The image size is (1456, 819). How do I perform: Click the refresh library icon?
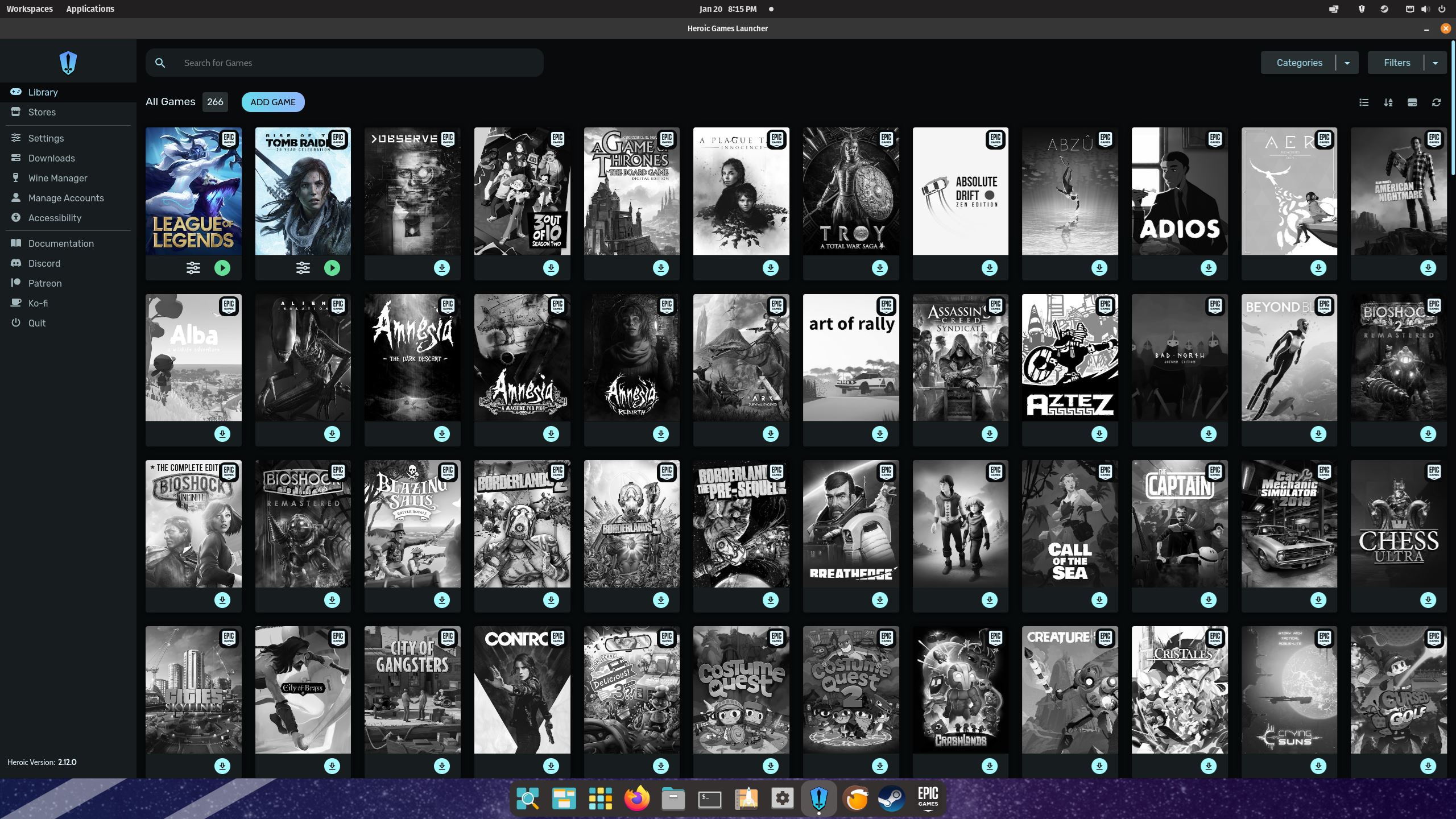click(1436, 102)
